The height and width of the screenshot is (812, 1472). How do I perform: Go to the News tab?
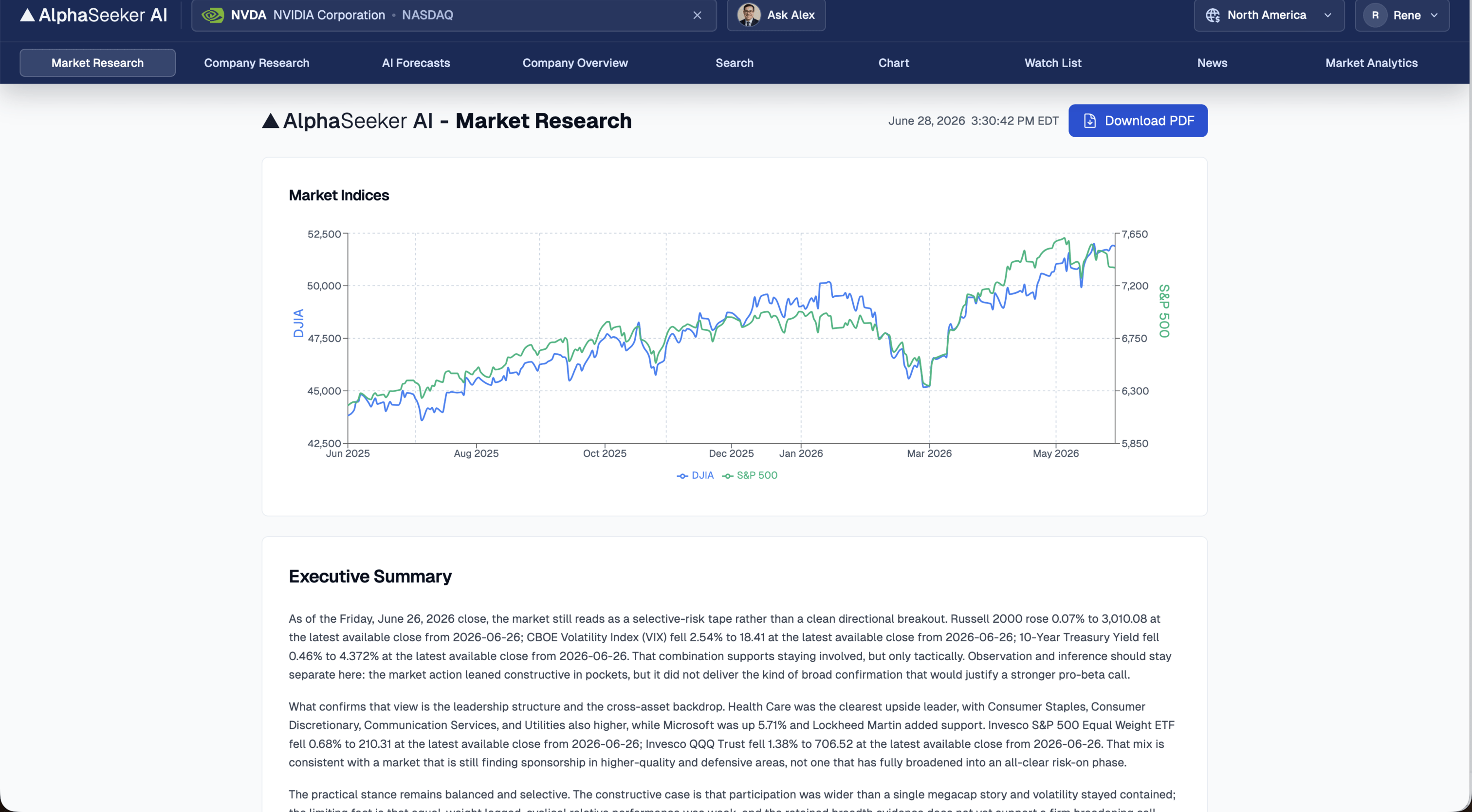tap(1212, 63)
